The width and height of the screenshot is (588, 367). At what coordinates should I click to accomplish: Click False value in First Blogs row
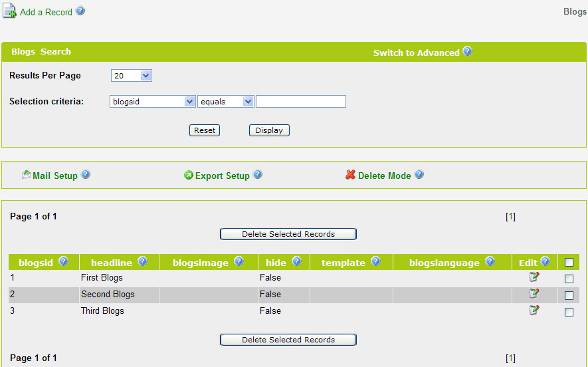[270, 278]
